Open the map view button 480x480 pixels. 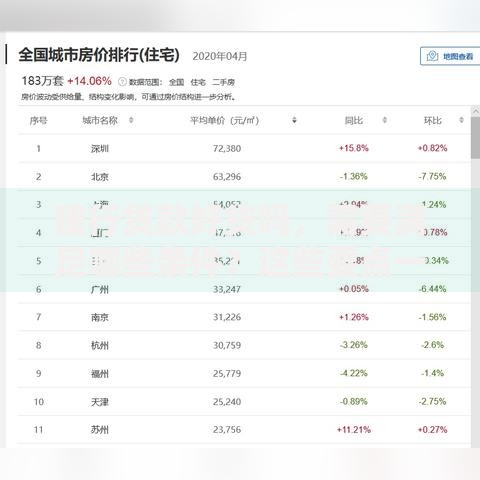[x=450, y=56]
